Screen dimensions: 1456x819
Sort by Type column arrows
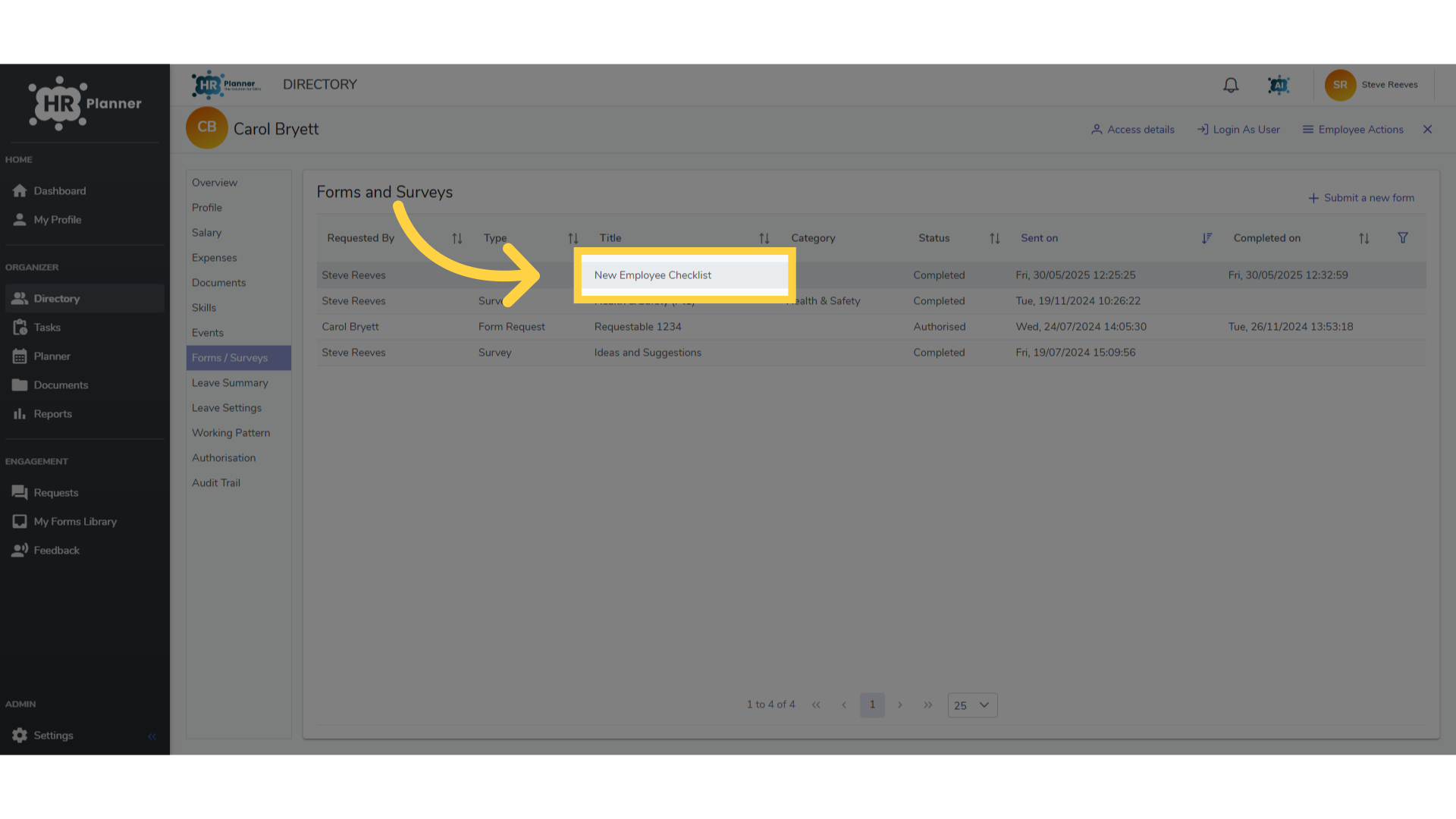click(573, 238)
